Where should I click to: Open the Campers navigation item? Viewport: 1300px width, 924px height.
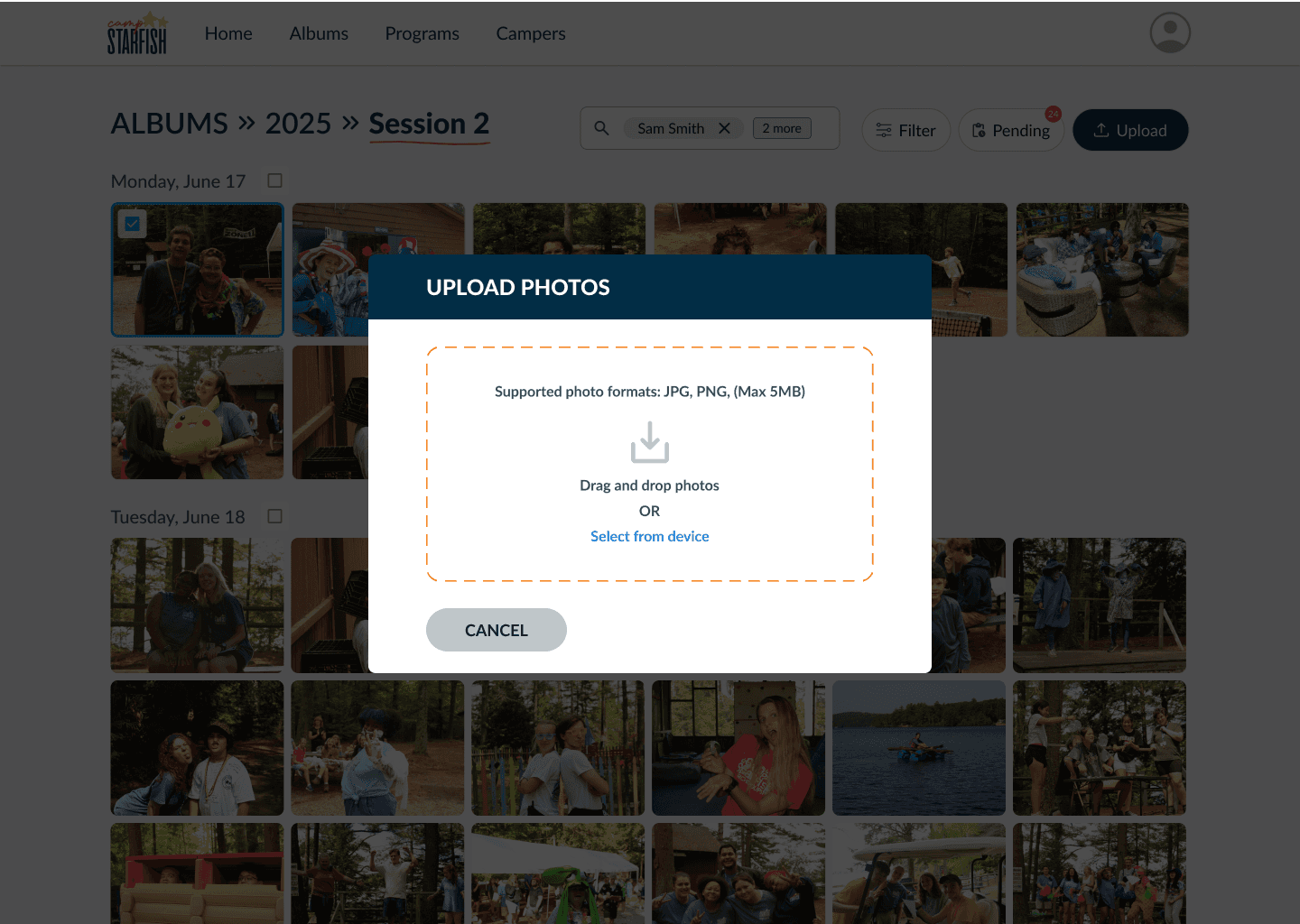531,33
